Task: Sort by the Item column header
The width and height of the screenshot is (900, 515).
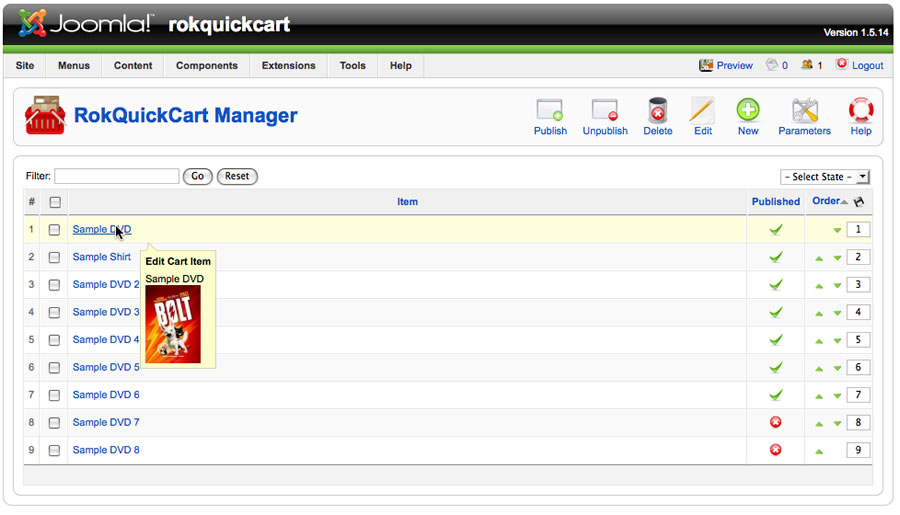Action: [407, 202]
